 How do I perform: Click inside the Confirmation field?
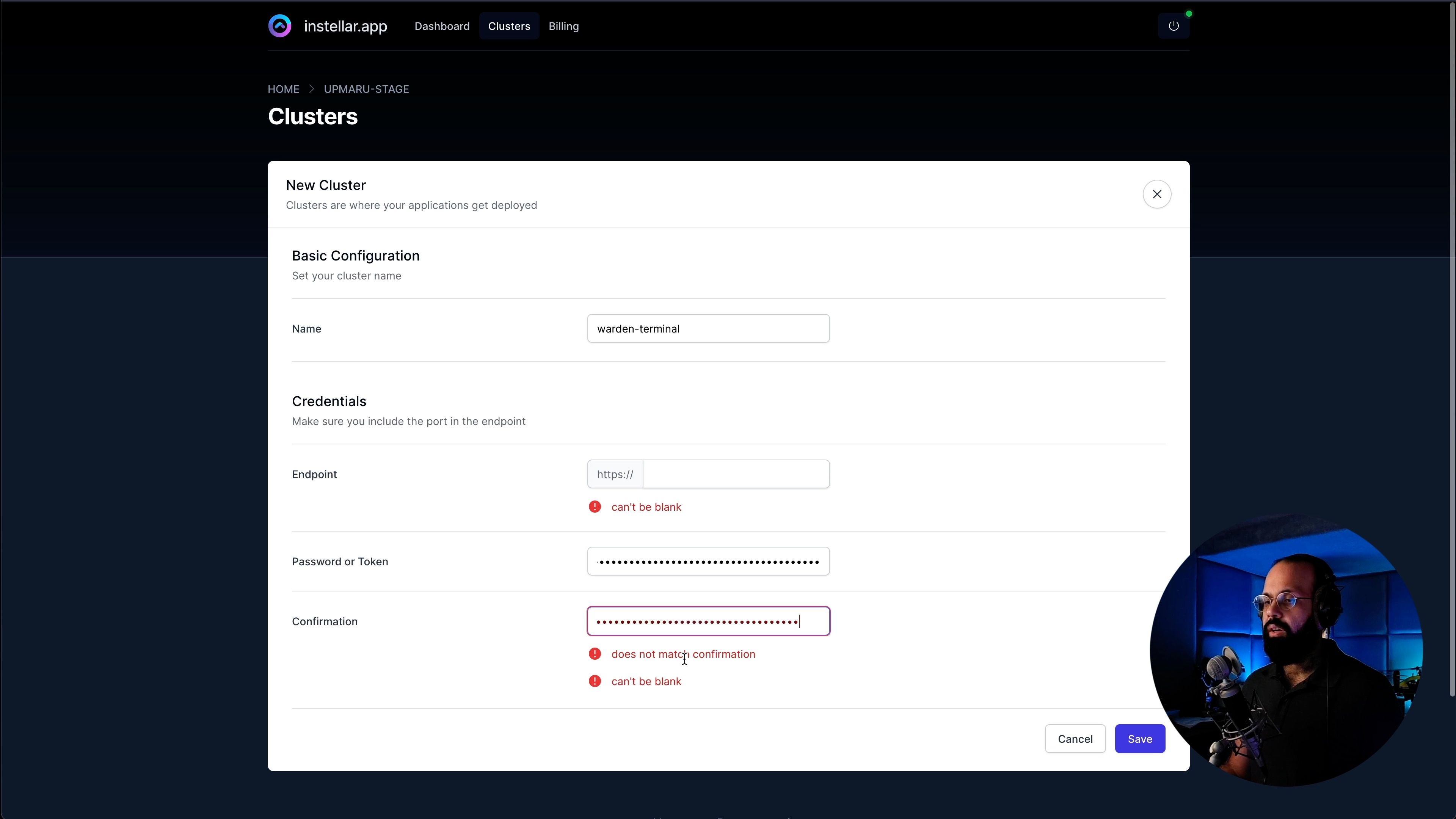[x=708, y=621]
